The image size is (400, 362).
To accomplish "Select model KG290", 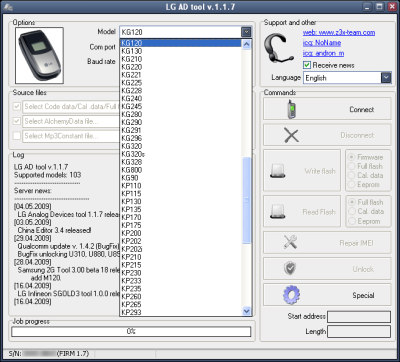I will [180, 122].
